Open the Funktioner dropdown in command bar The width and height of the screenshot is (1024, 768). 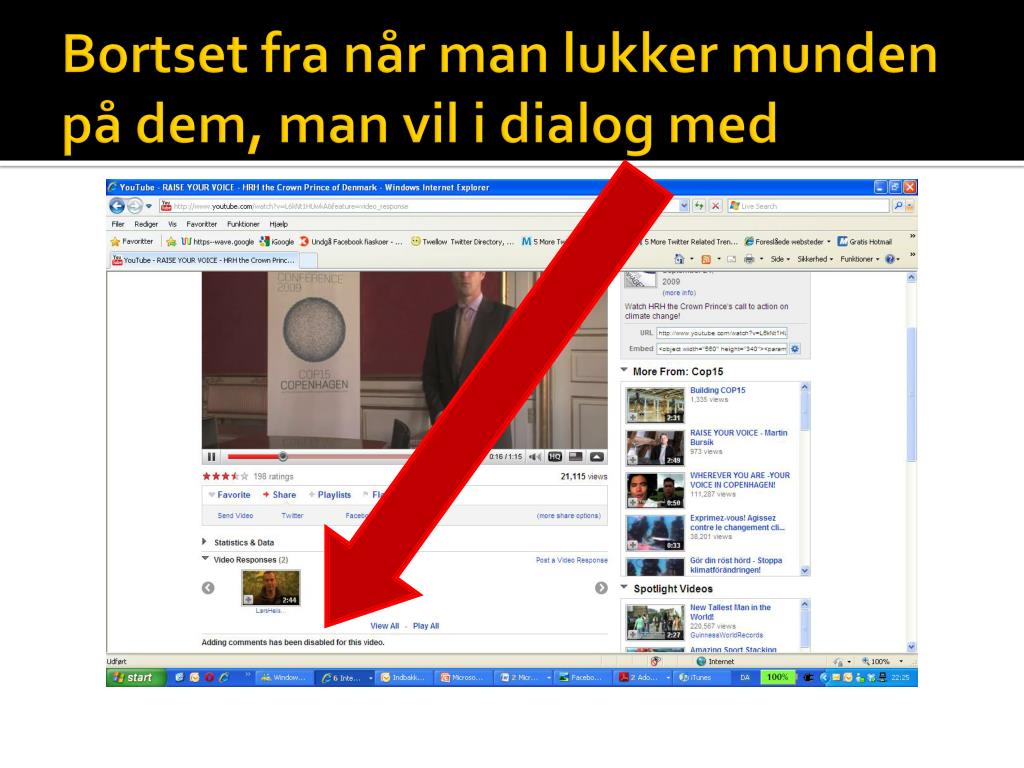(x=859, y=259)
